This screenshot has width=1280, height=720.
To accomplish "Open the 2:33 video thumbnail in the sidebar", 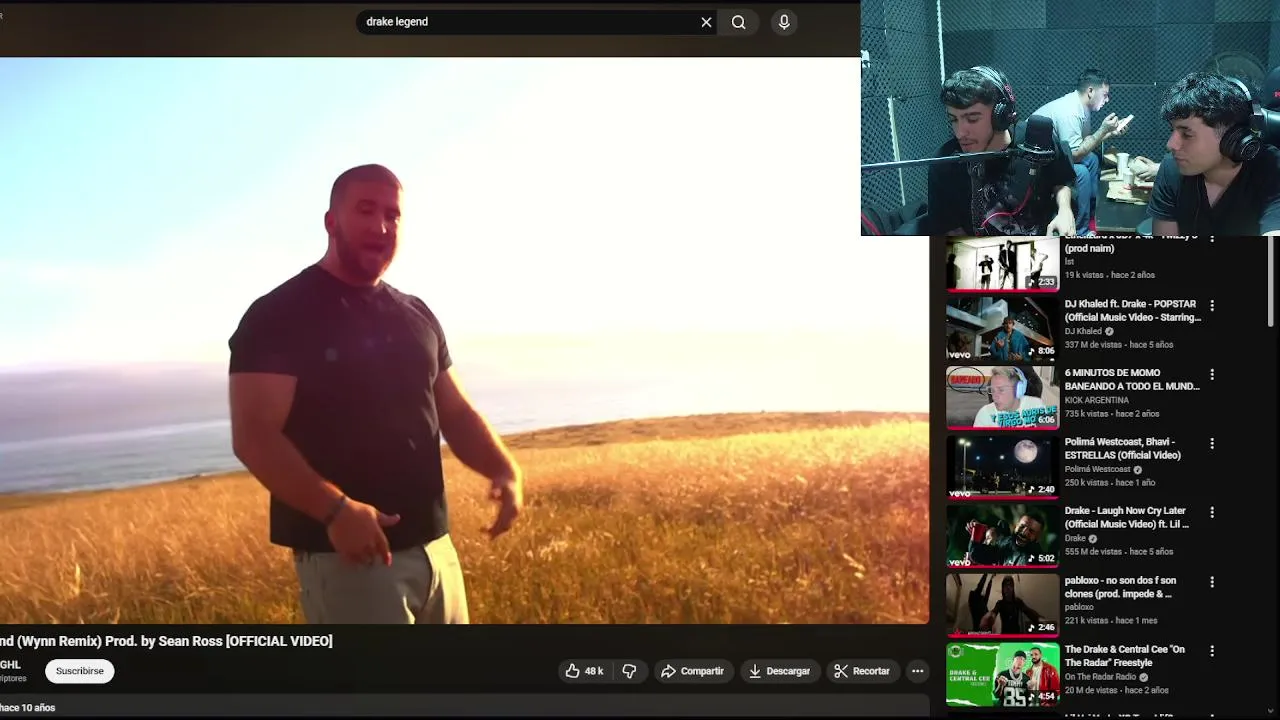I will (1002, 263).
